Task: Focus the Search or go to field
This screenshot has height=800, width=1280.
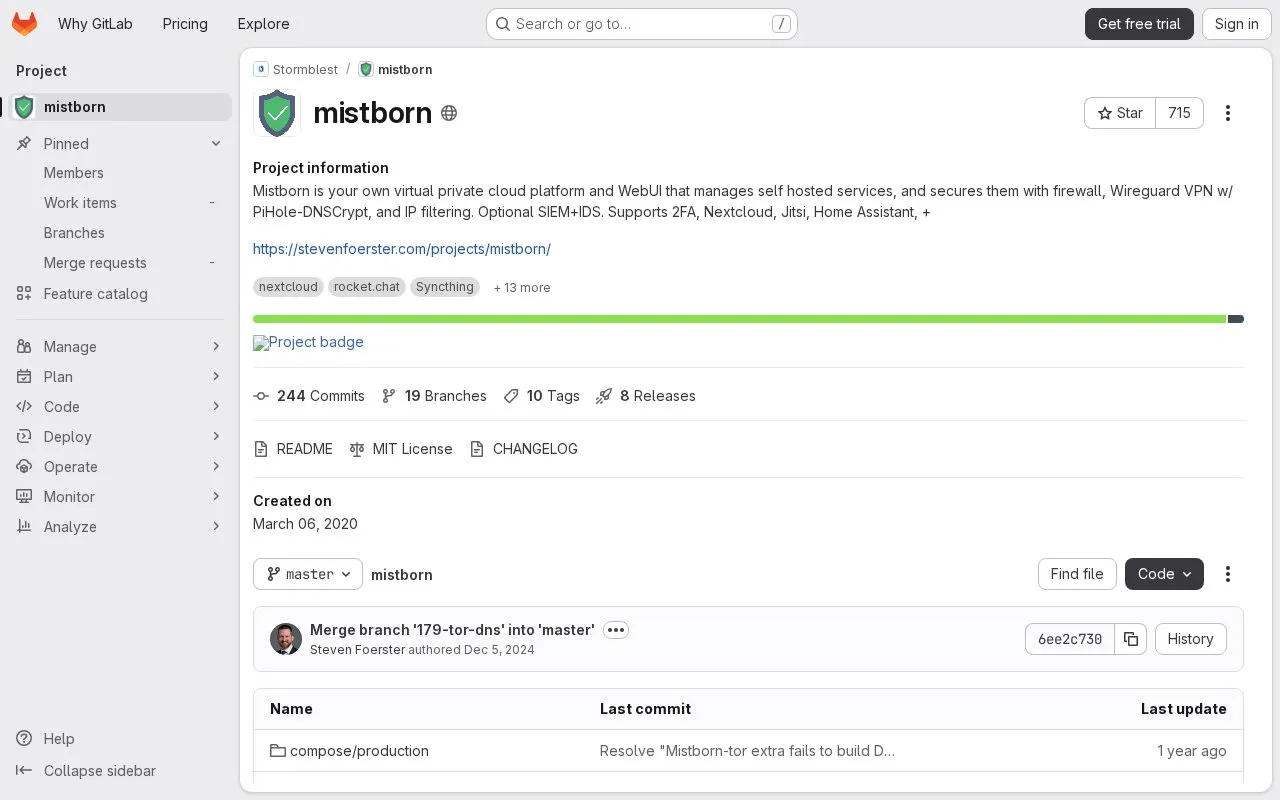Action: point(642,24)
